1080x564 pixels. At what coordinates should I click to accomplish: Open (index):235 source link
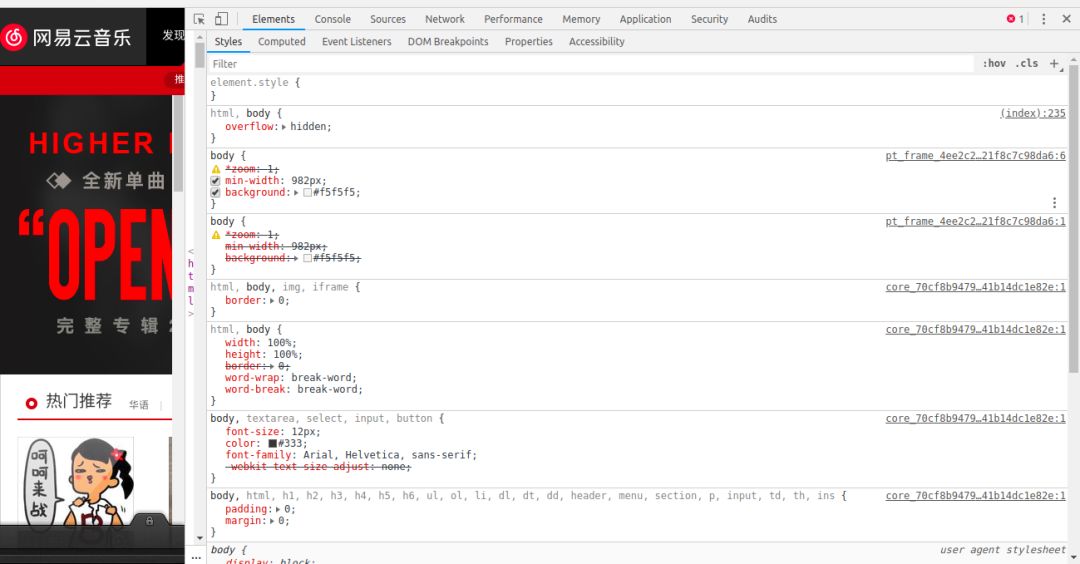1032,114
